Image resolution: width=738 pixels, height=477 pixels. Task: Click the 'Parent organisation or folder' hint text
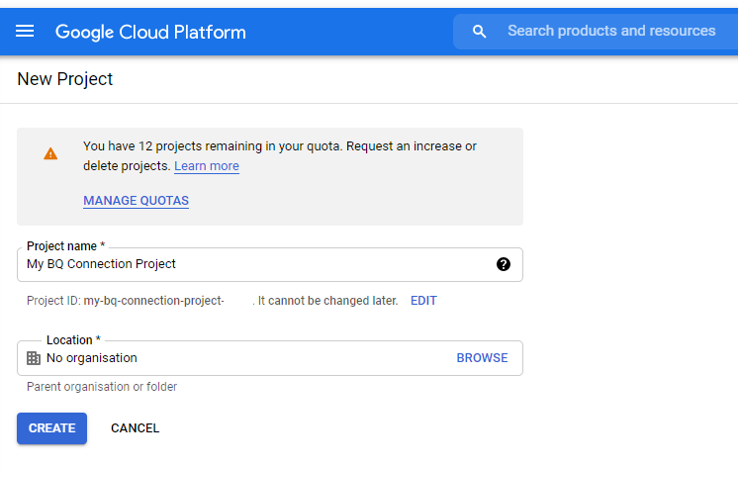(102, 387)
